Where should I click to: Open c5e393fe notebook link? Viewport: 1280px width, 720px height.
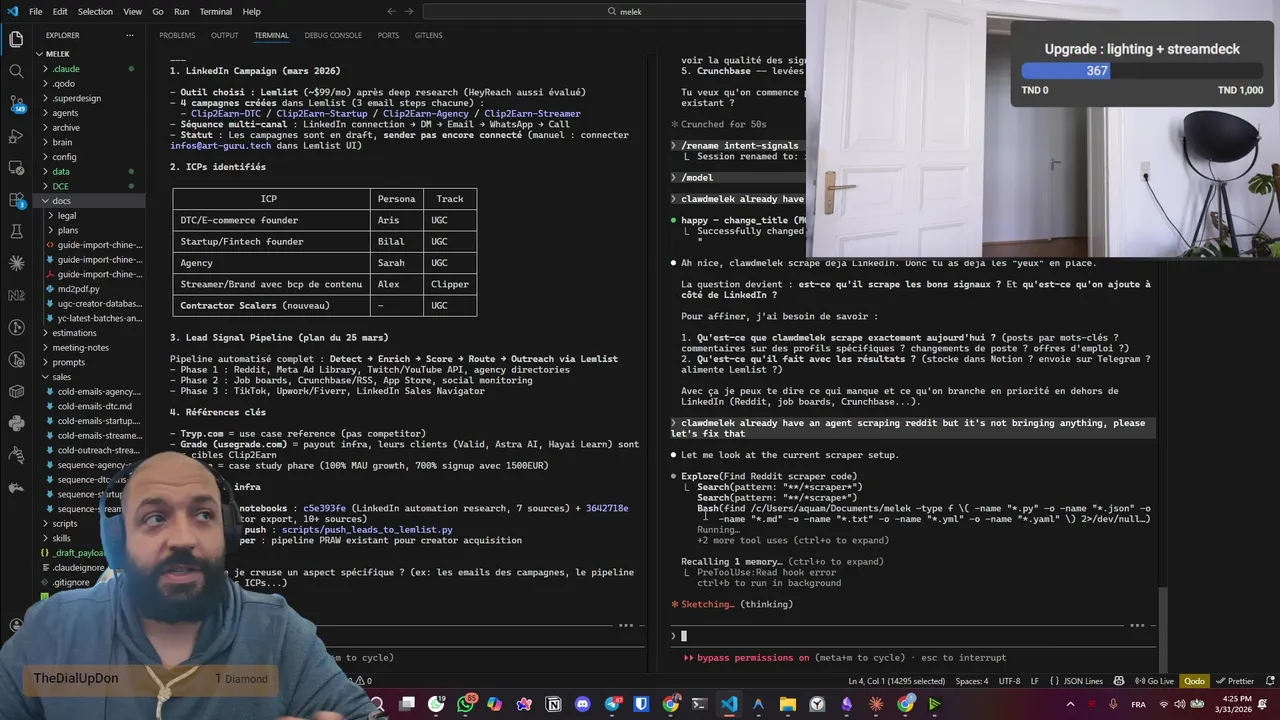(325, 508)
